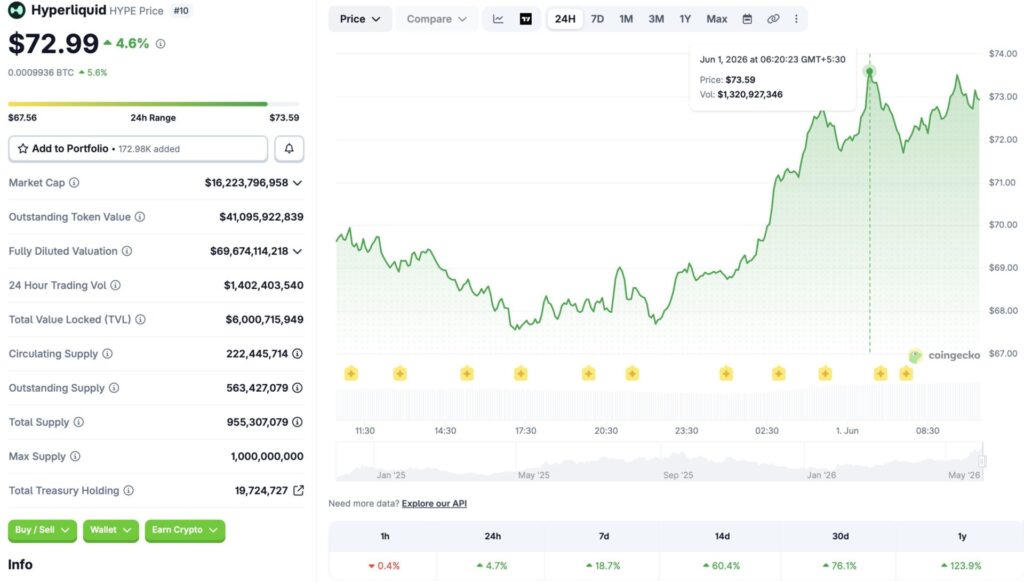Open the chart three-dot more options menu
Image resolution: width=1024 pixels, height=583 pixels.
pyautogui.click(x=796, y=19)
